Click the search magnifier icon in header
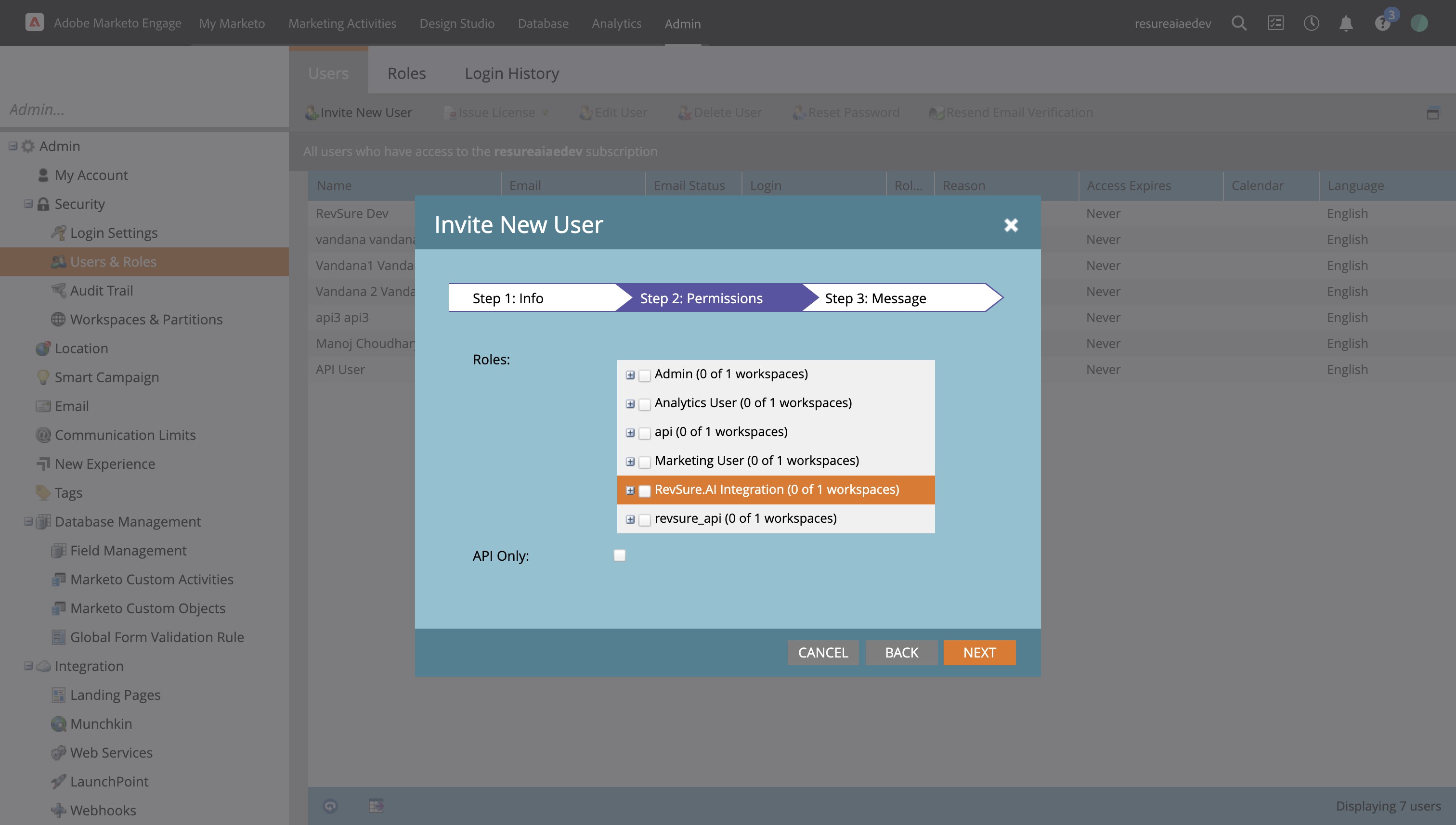The height and width of the screenshot is (825, 1456). (1238, 23)
